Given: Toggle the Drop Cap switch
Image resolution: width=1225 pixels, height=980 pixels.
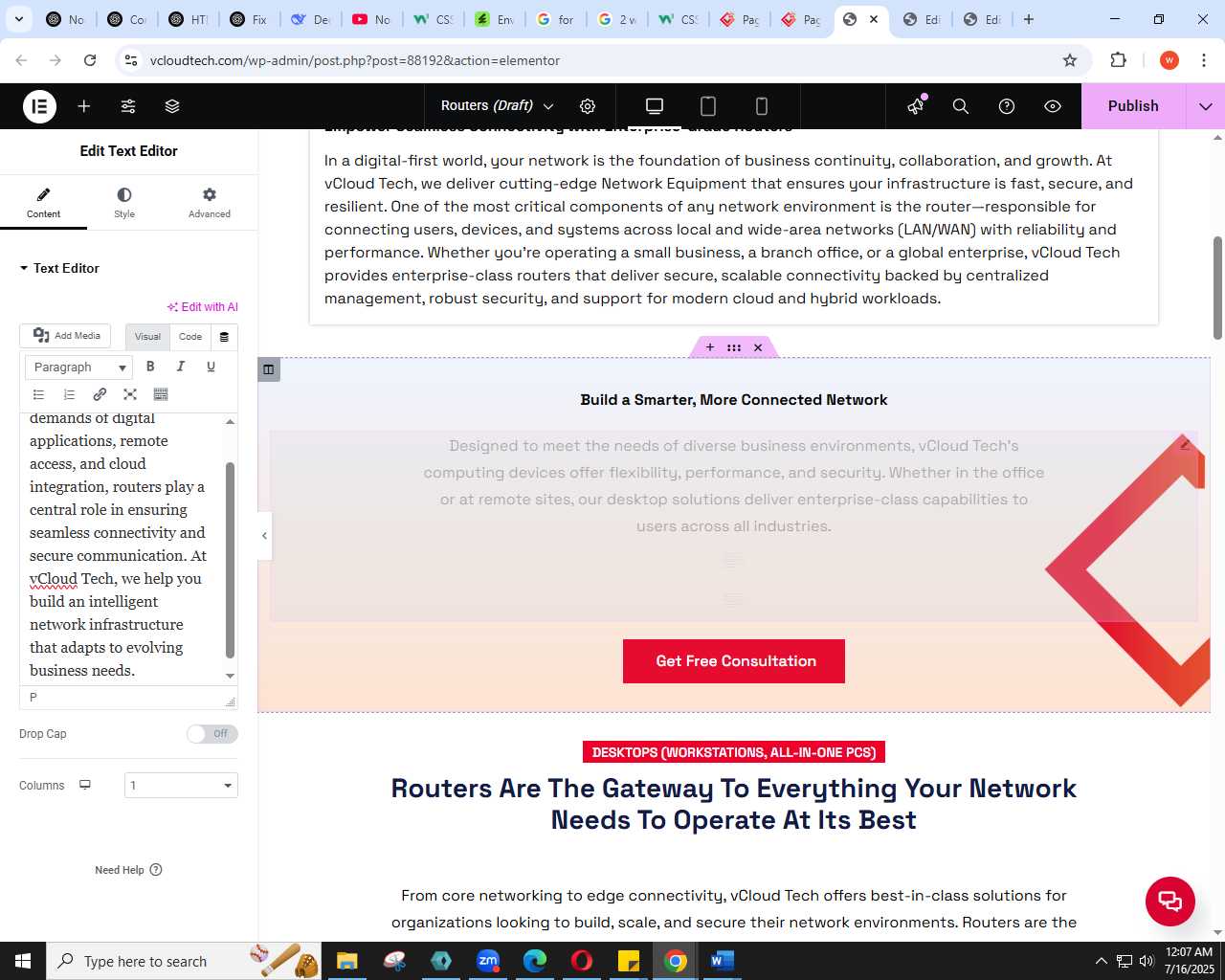Looking at the screenshot, I should click(x=212, y=734).
